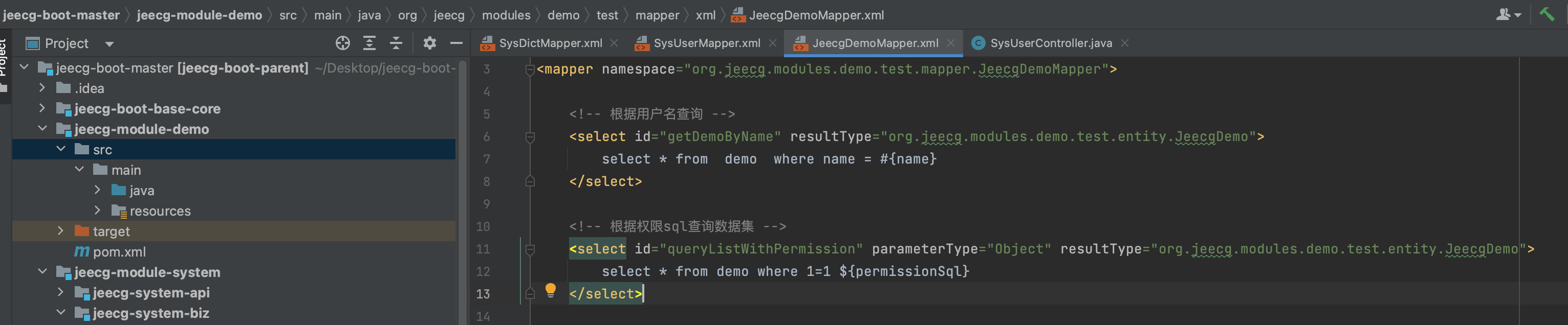Viewport: 1568px width, 325px height.
Task: Toggle code fold marker on line 8
Action: click(530, 181)
